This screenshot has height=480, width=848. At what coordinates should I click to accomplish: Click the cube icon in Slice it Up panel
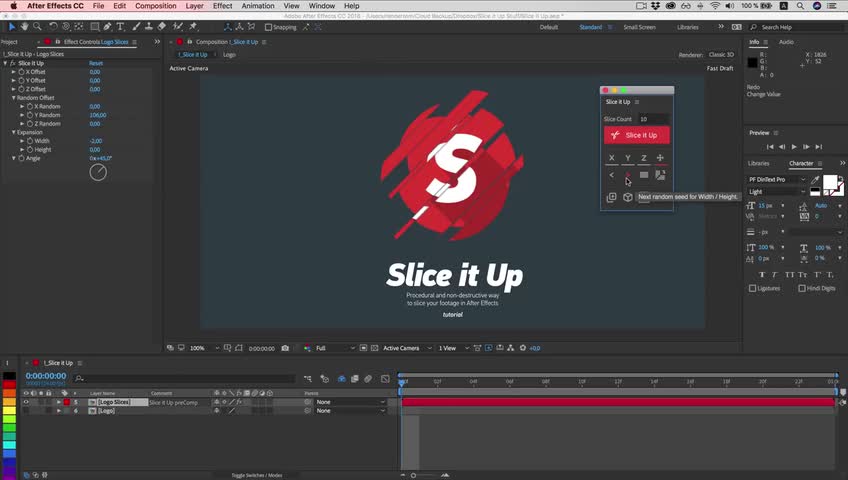click(x=628, y=197)
